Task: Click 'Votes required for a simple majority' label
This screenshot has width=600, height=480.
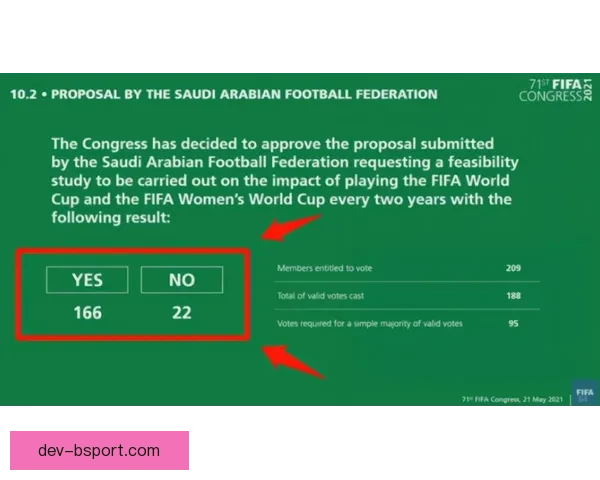Action: [369, 323]
